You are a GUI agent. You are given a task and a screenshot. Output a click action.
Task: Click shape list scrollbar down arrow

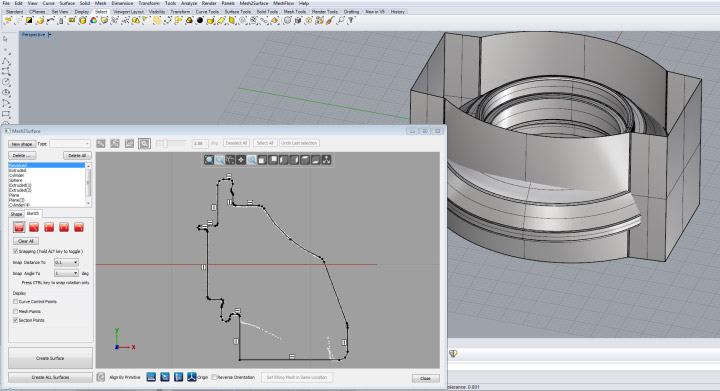coord(88,203)
